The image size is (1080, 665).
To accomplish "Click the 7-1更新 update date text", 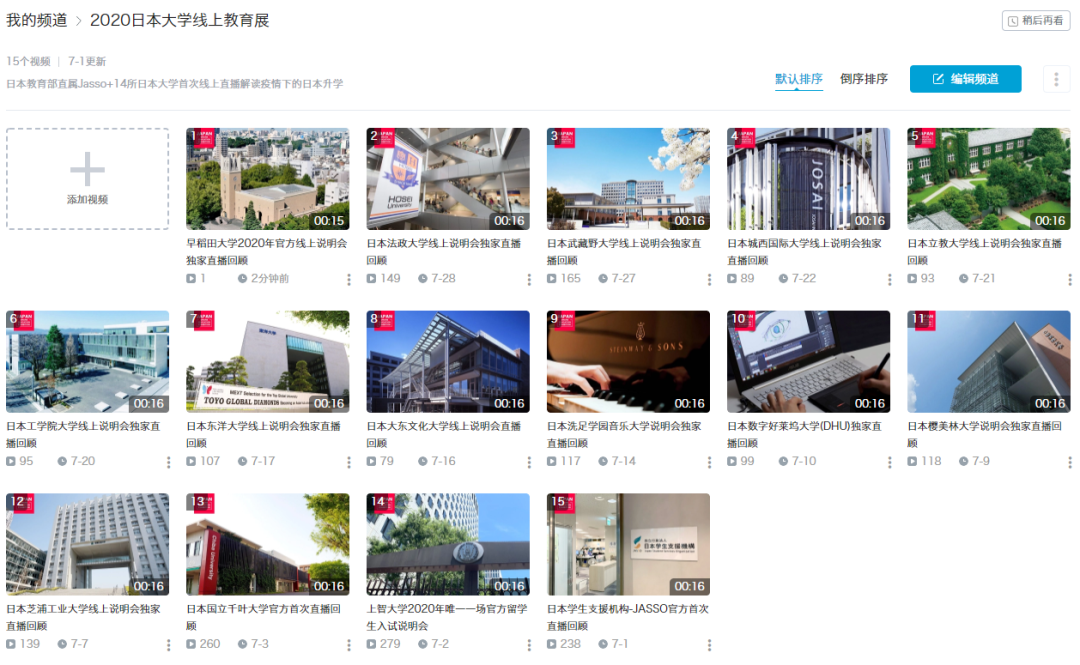I will tap(87, 61).
